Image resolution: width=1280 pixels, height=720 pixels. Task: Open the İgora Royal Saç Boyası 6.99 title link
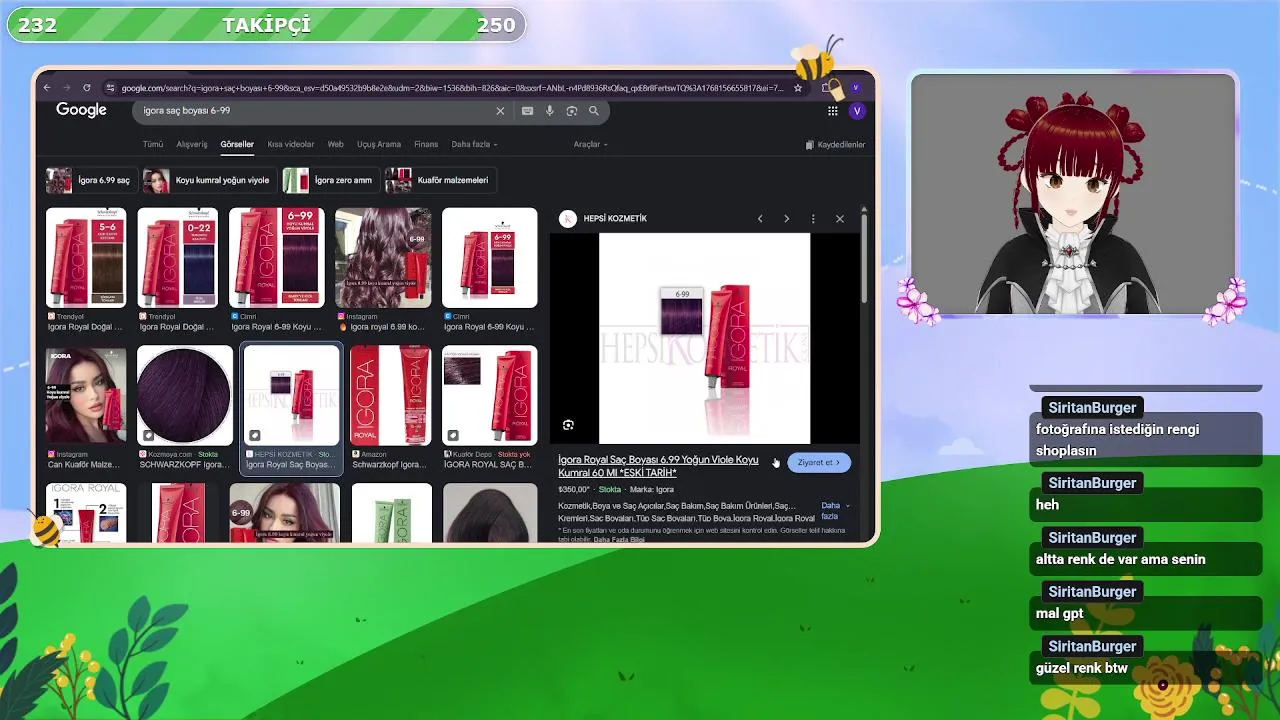click(658, 466)
